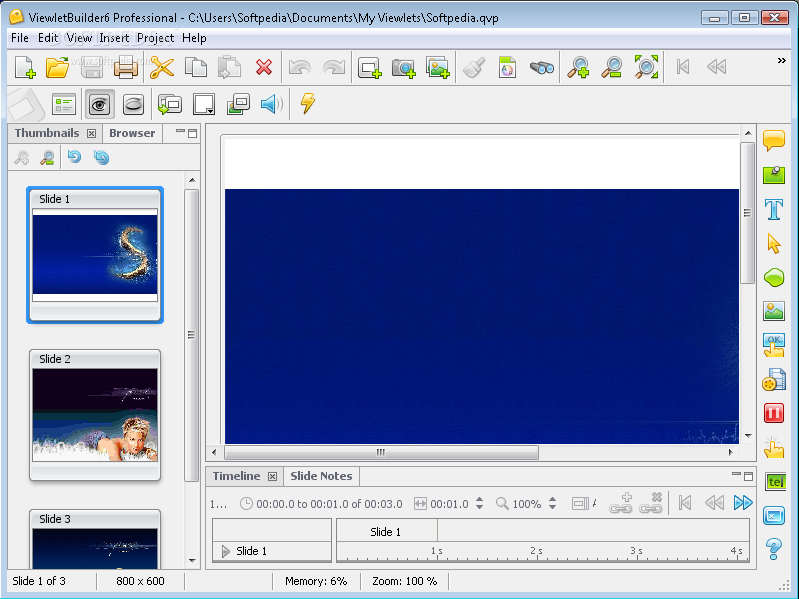Insert a cursor with the yellow arrow icon

coord(774,243)
